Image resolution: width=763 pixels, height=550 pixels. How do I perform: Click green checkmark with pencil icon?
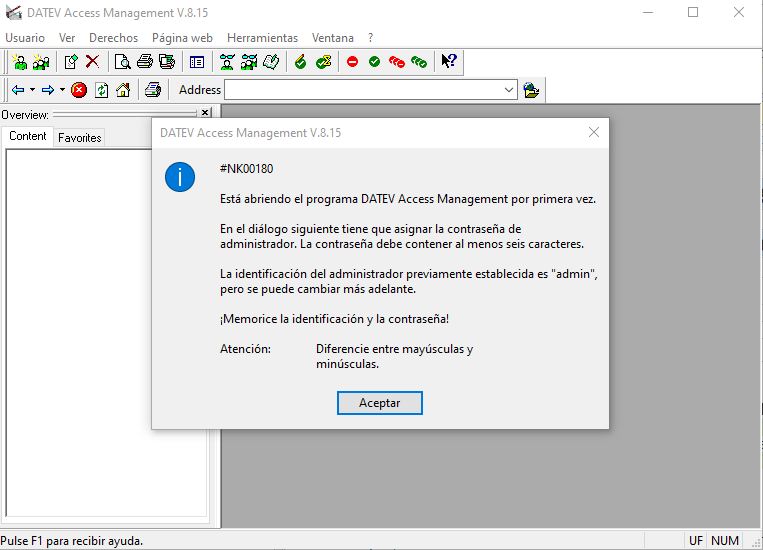click(x=301, y=62)
